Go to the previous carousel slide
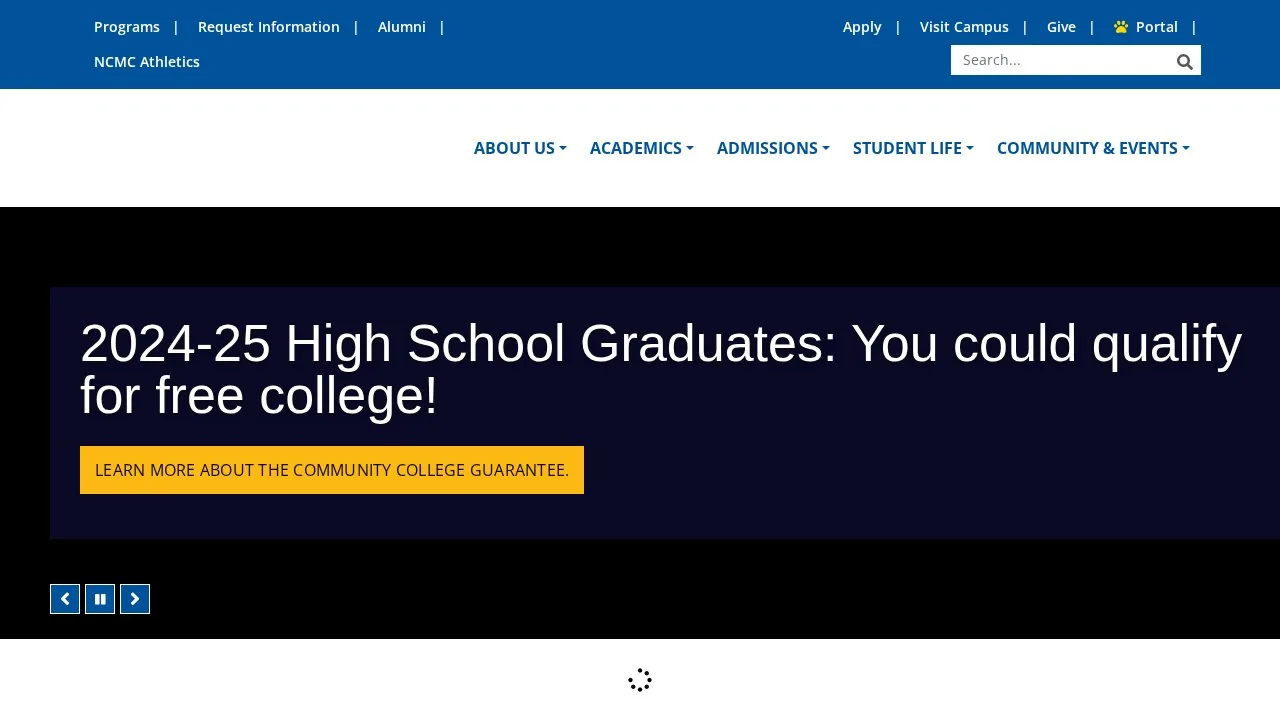Screen dimensions: 1280x720 65,599
